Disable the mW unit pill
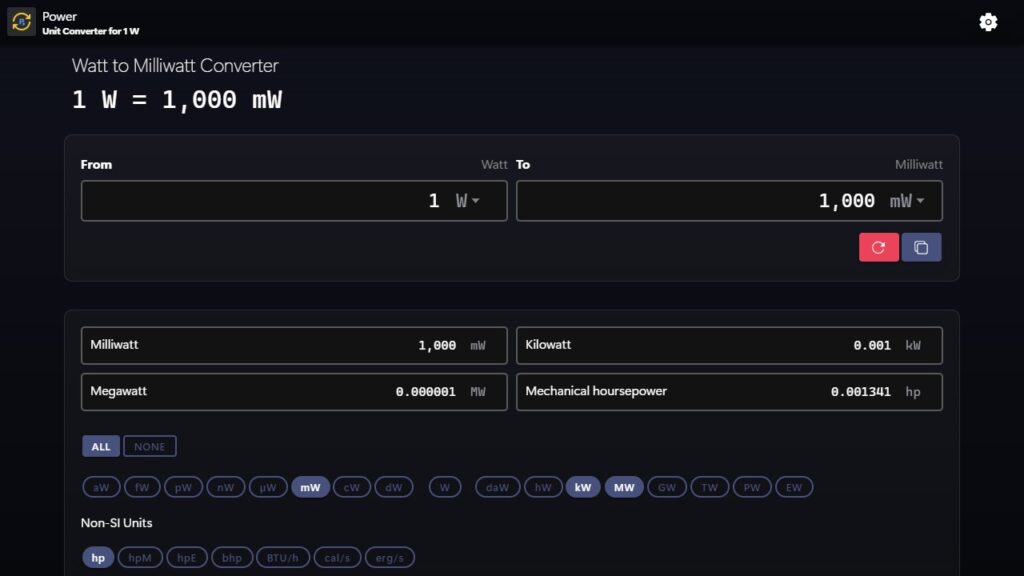This screenshot has width=1024, height=576. click(x=310, y=487)
